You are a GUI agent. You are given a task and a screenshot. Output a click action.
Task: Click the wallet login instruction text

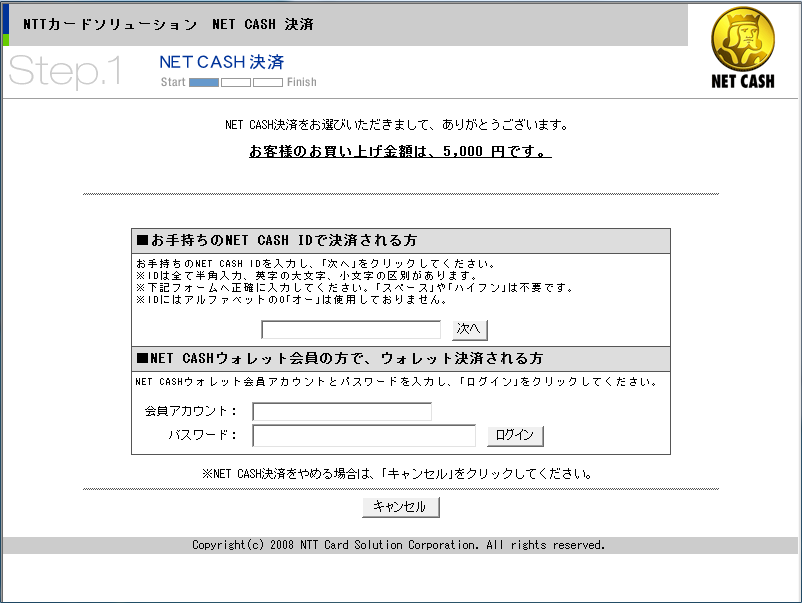pos(396,382)
